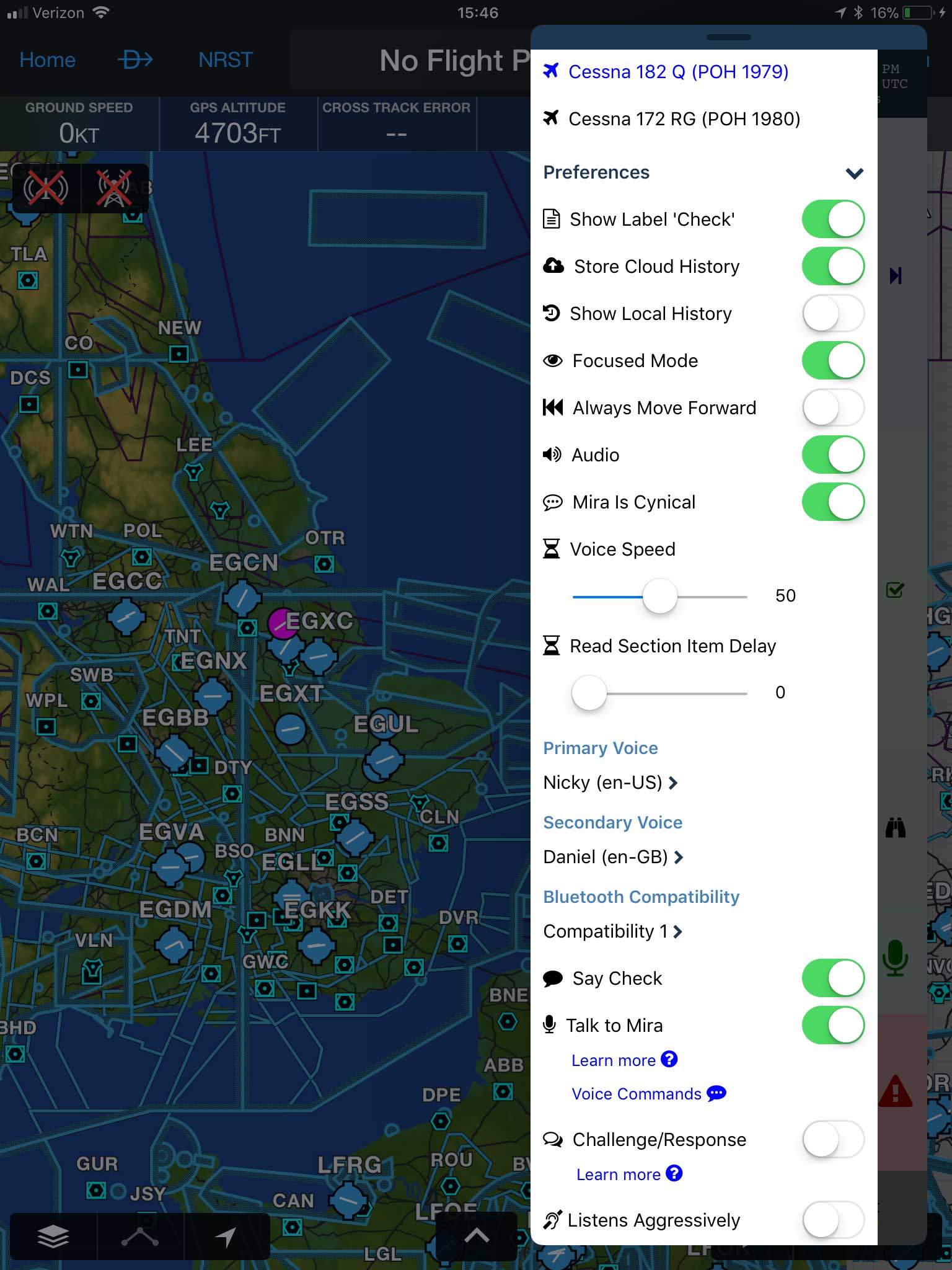Select the Cessna 182 Q (POH 1979) checklist

click(x=678, y=72)
